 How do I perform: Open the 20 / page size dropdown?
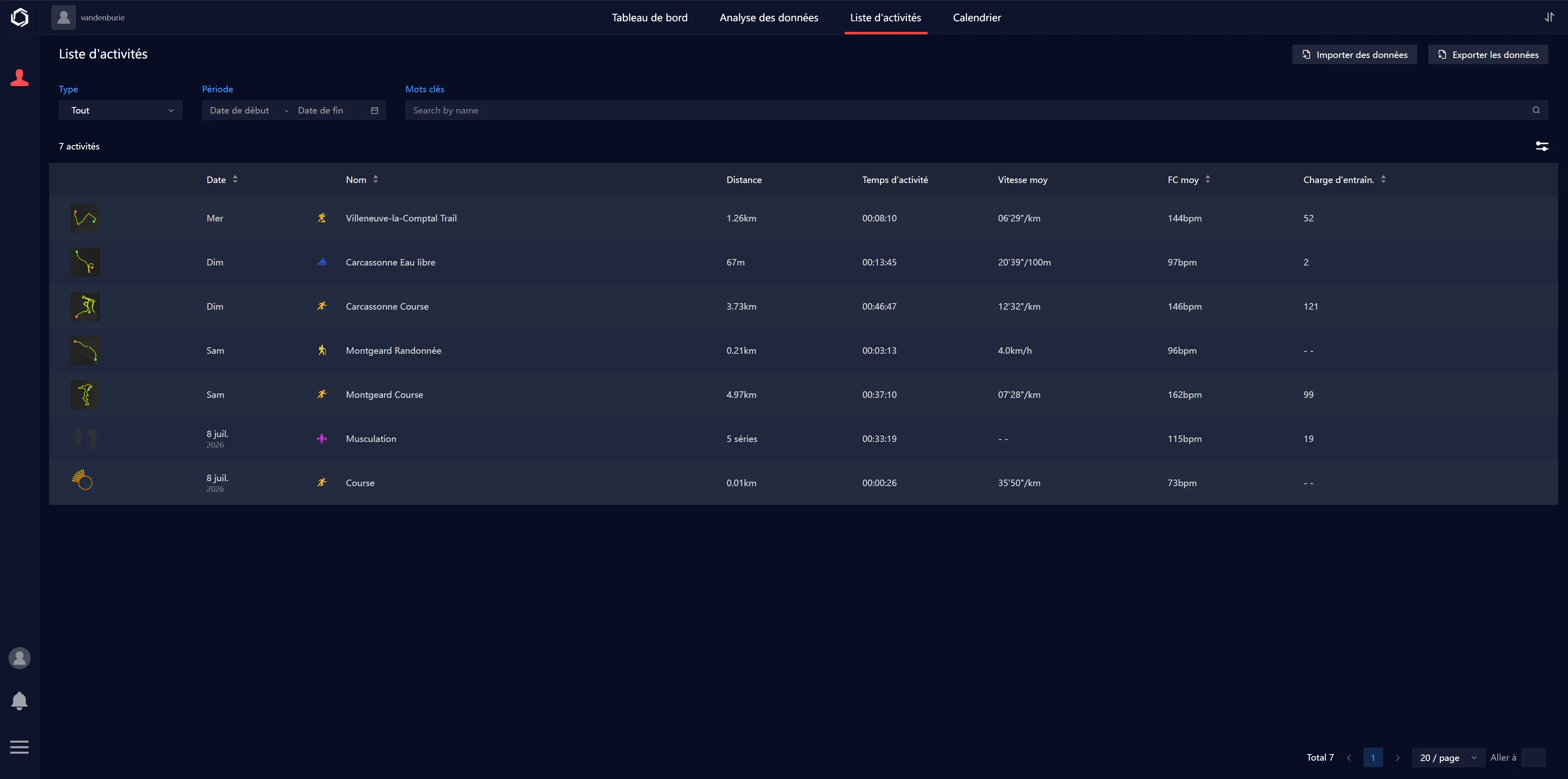[x=1448, y=758]
